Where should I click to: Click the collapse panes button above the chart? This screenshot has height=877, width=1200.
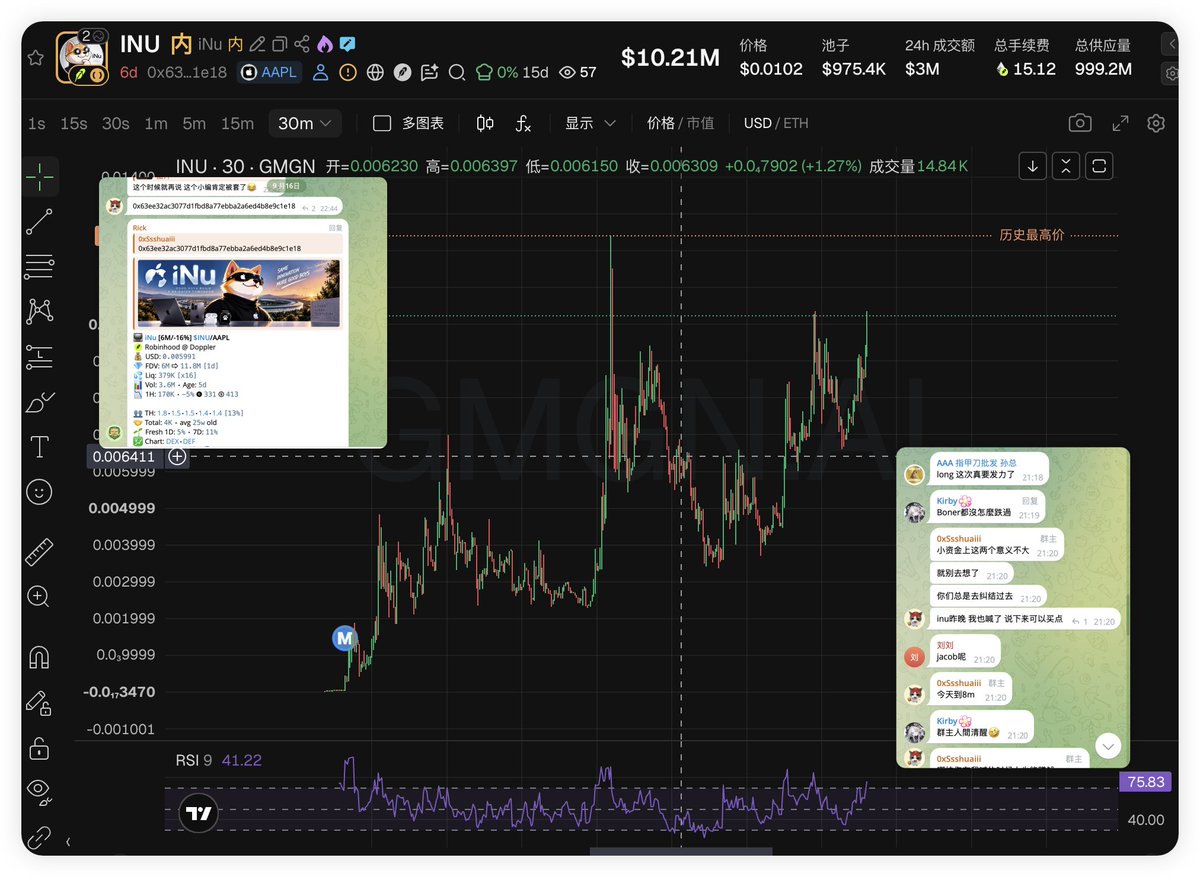(x=1066, y=166)
